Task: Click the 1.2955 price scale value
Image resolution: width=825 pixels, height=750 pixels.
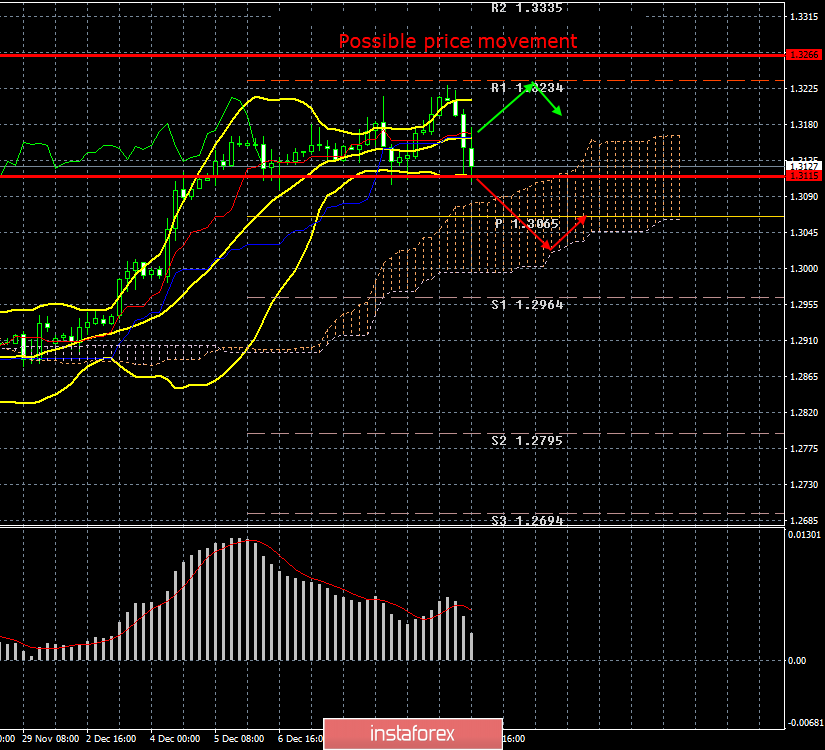Action: (x=804, y=305)
